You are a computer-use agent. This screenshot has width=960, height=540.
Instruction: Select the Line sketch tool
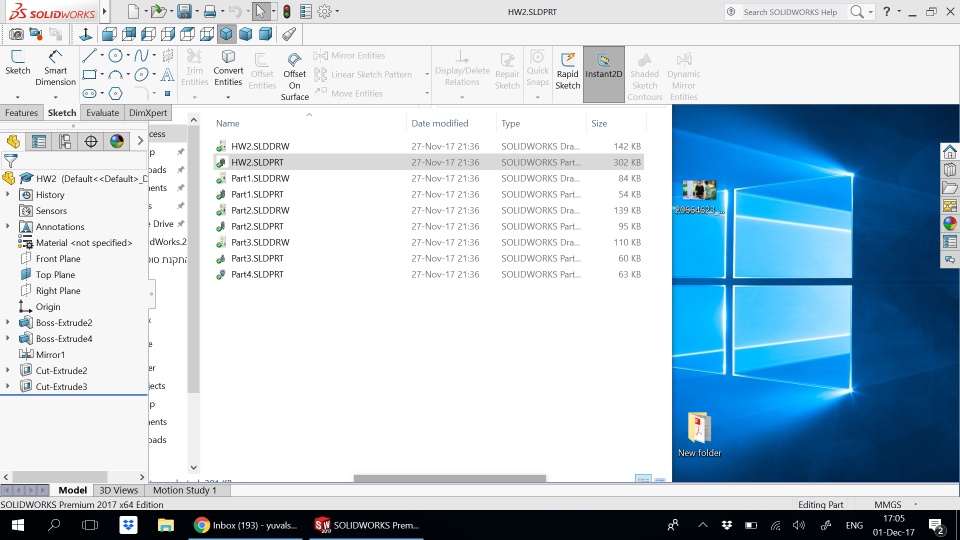click(x=89, y=56)
